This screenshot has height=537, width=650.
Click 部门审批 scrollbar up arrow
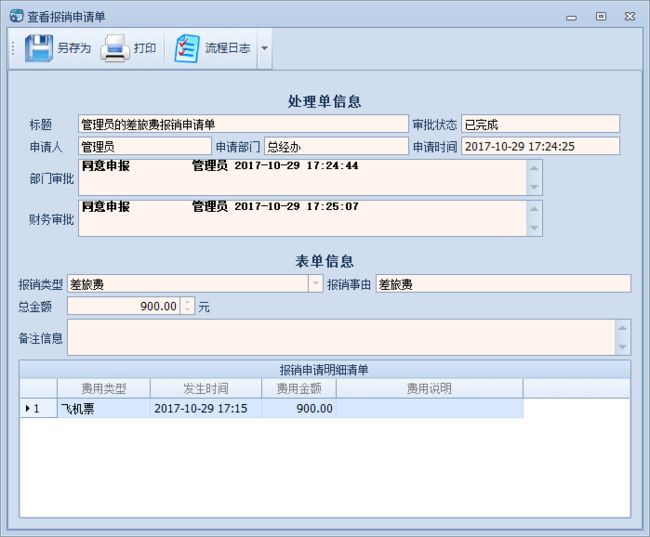click(x=534, y=168)
